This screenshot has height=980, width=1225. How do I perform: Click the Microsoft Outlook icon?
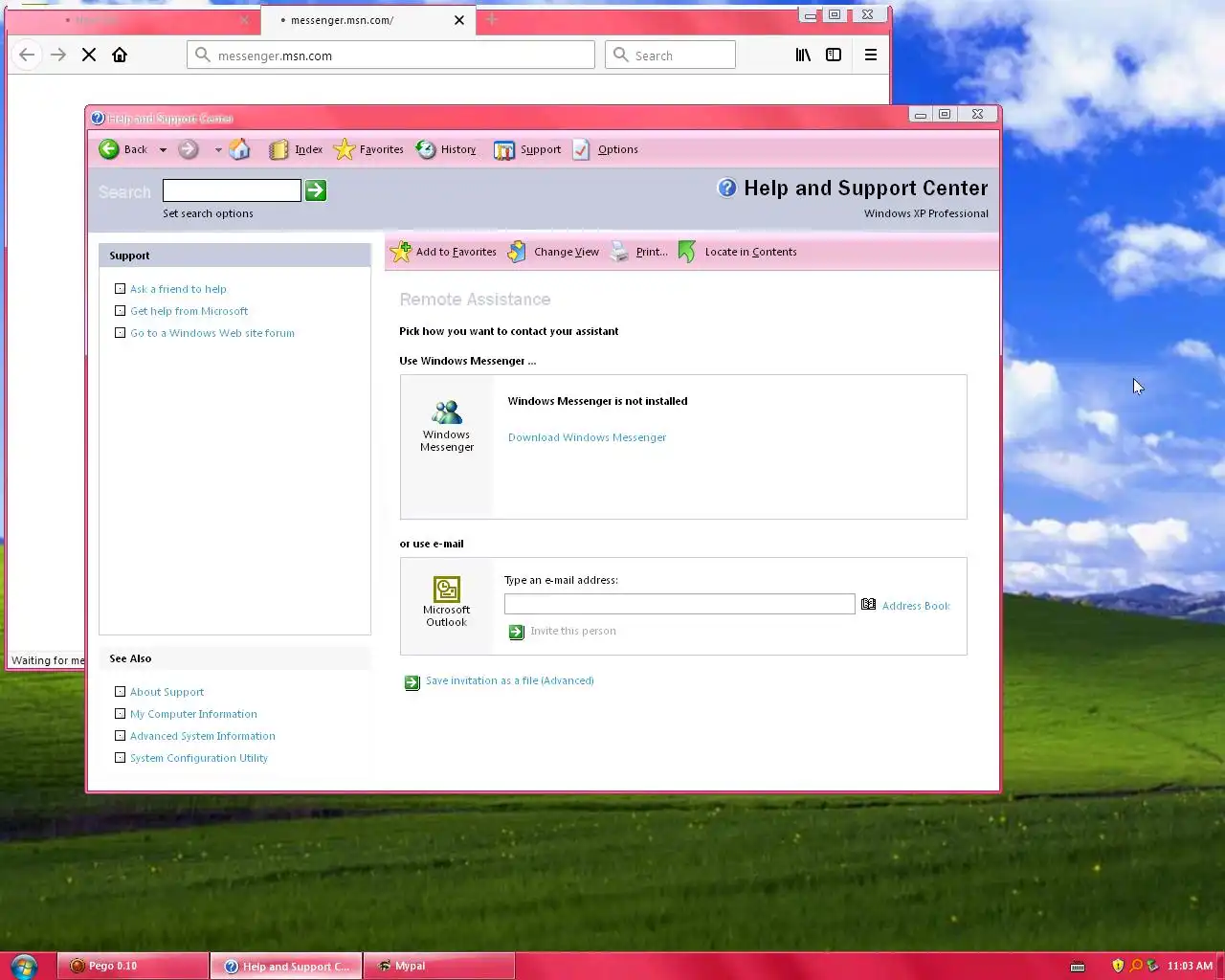(447, 589)
